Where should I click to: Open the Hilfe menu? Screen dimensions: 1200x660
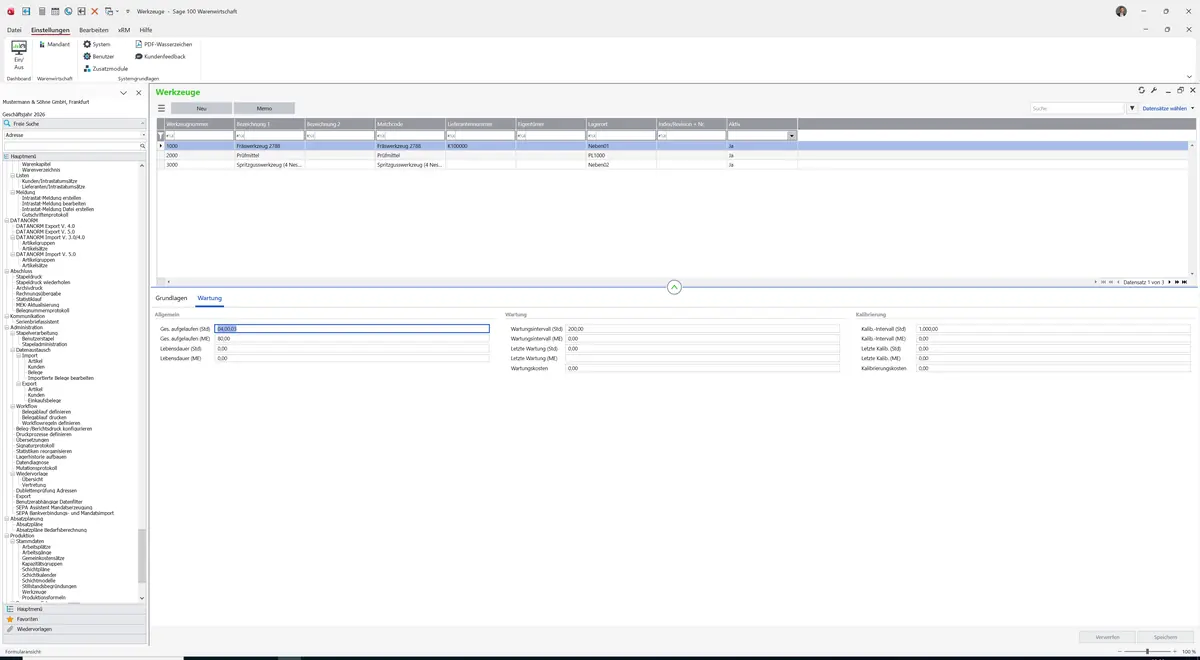coord(146,30)
